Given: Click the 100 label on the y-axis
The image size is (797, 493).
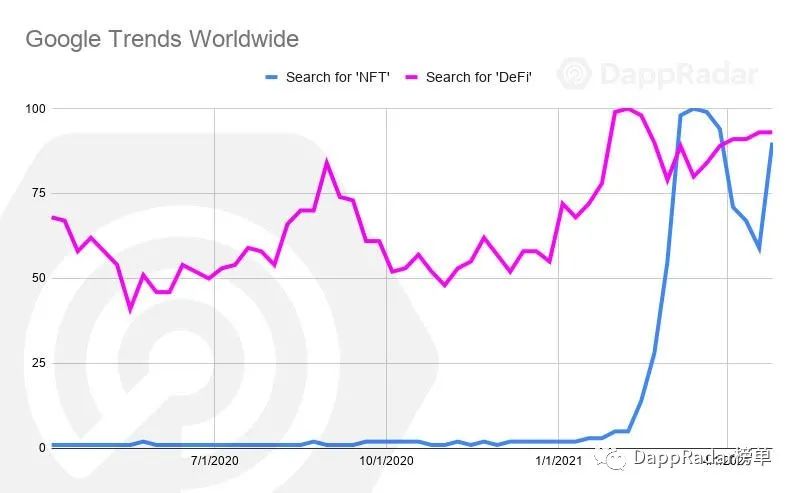Looking at the screenshot, I should click(36, 108).
